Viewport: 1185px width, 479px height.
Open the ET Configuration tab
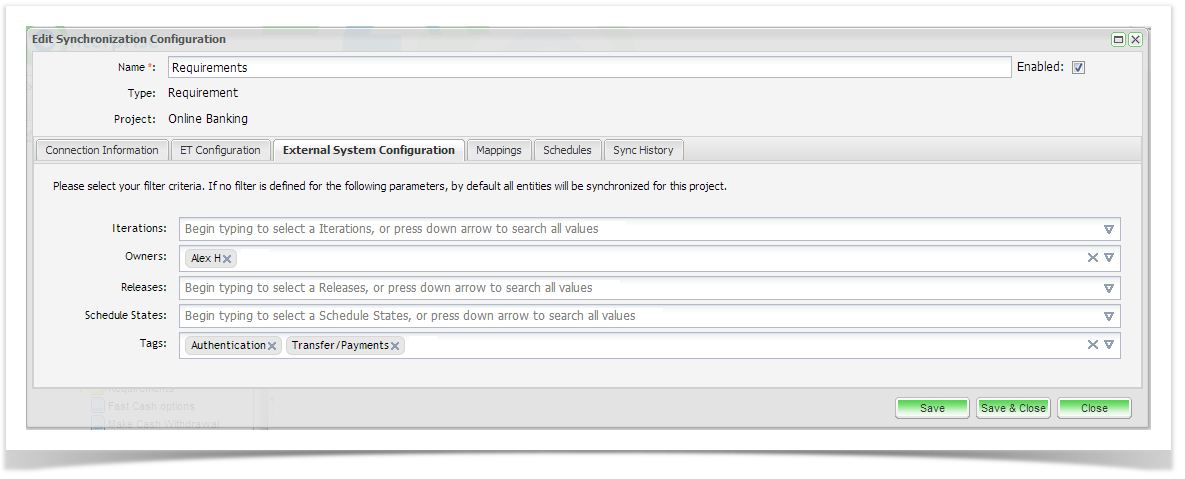[220, 150]
